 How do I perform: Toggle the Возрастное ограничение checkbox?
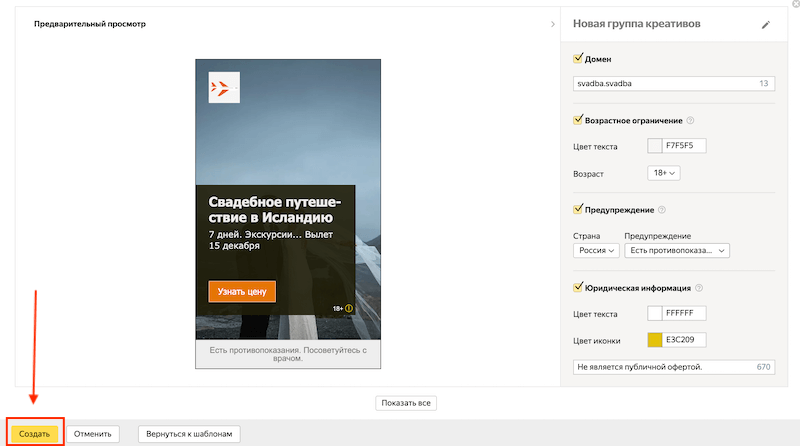click(578, 120)
